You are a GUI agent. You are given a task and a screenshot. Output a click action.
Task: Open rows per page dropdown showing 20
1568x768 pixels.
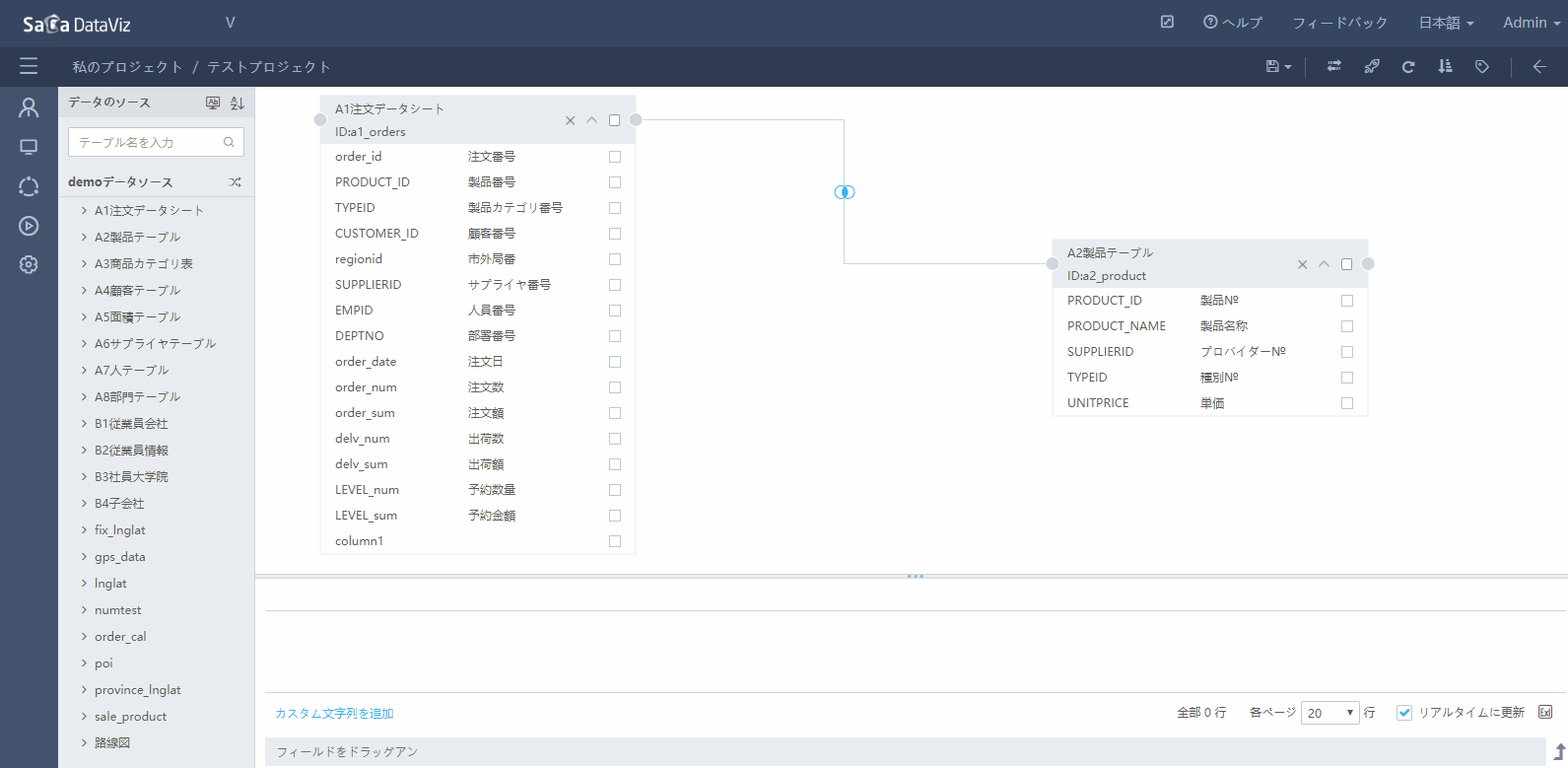coord(1329,713)
